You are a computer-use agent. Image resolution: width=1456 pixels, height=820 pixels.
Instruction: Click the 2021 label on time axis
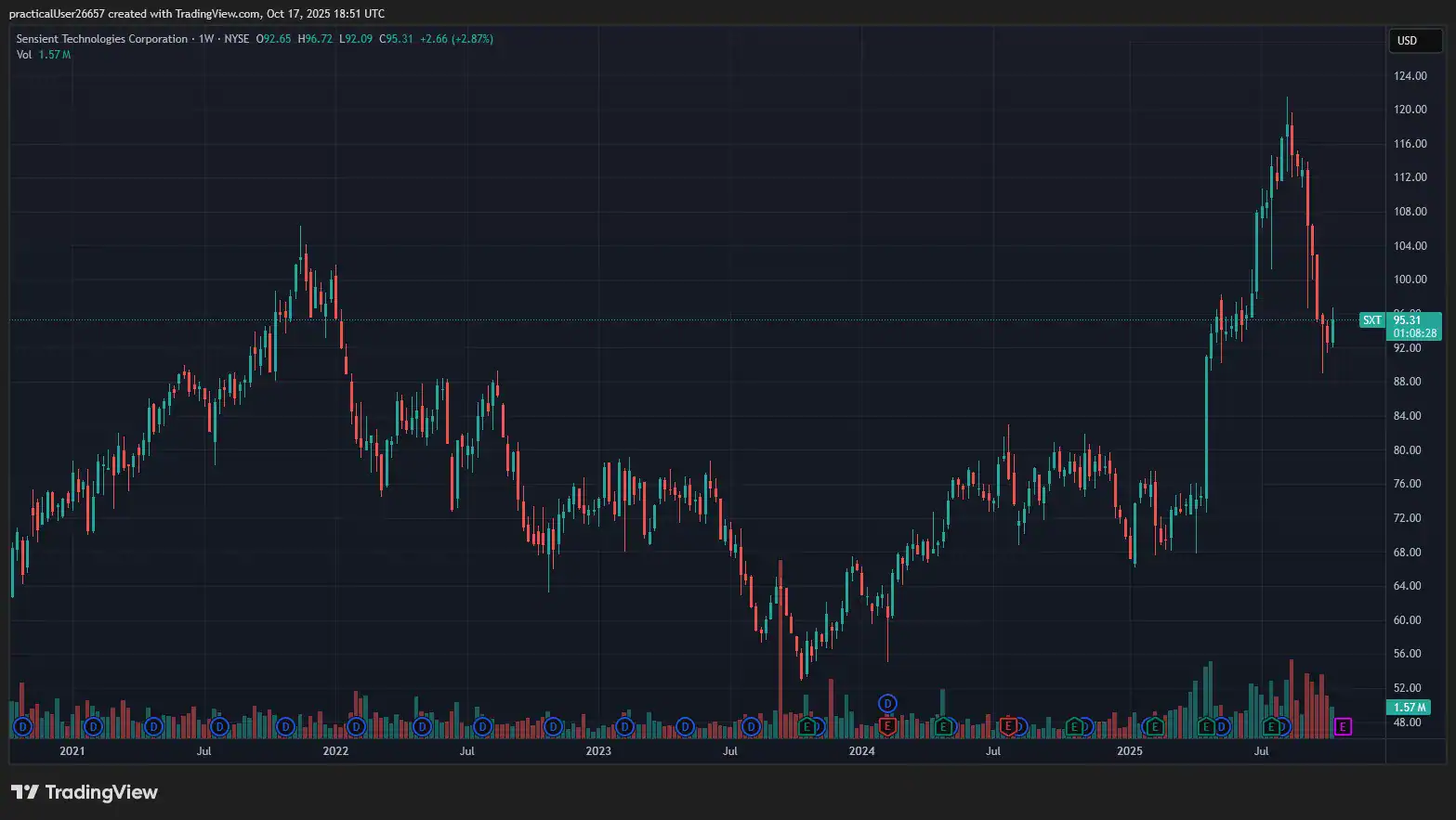pos(72,750)
